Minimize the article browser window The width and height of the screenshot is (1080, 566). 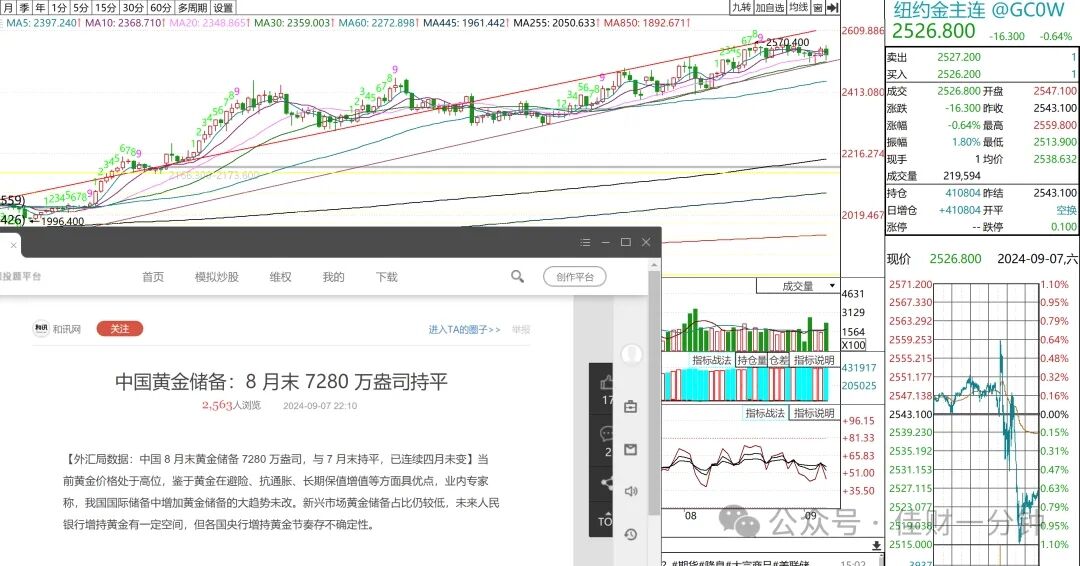[605, 242]
